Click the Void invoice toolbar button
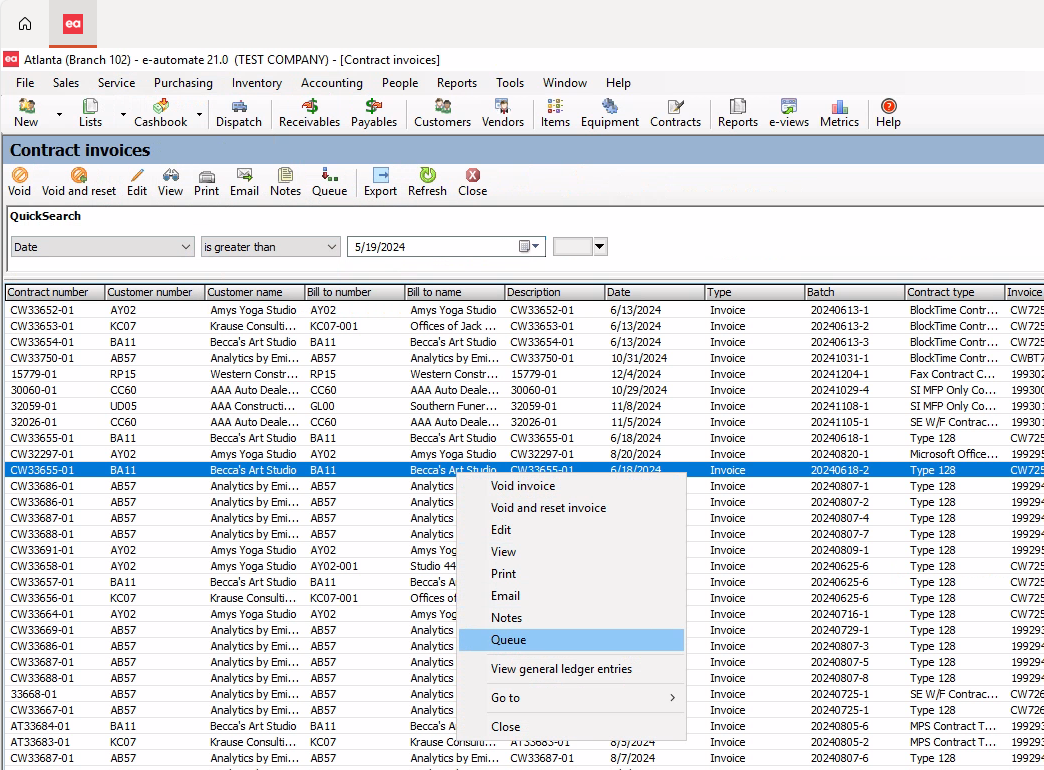The height and width of the screenshot is (770, 1044). pos(19,182)
